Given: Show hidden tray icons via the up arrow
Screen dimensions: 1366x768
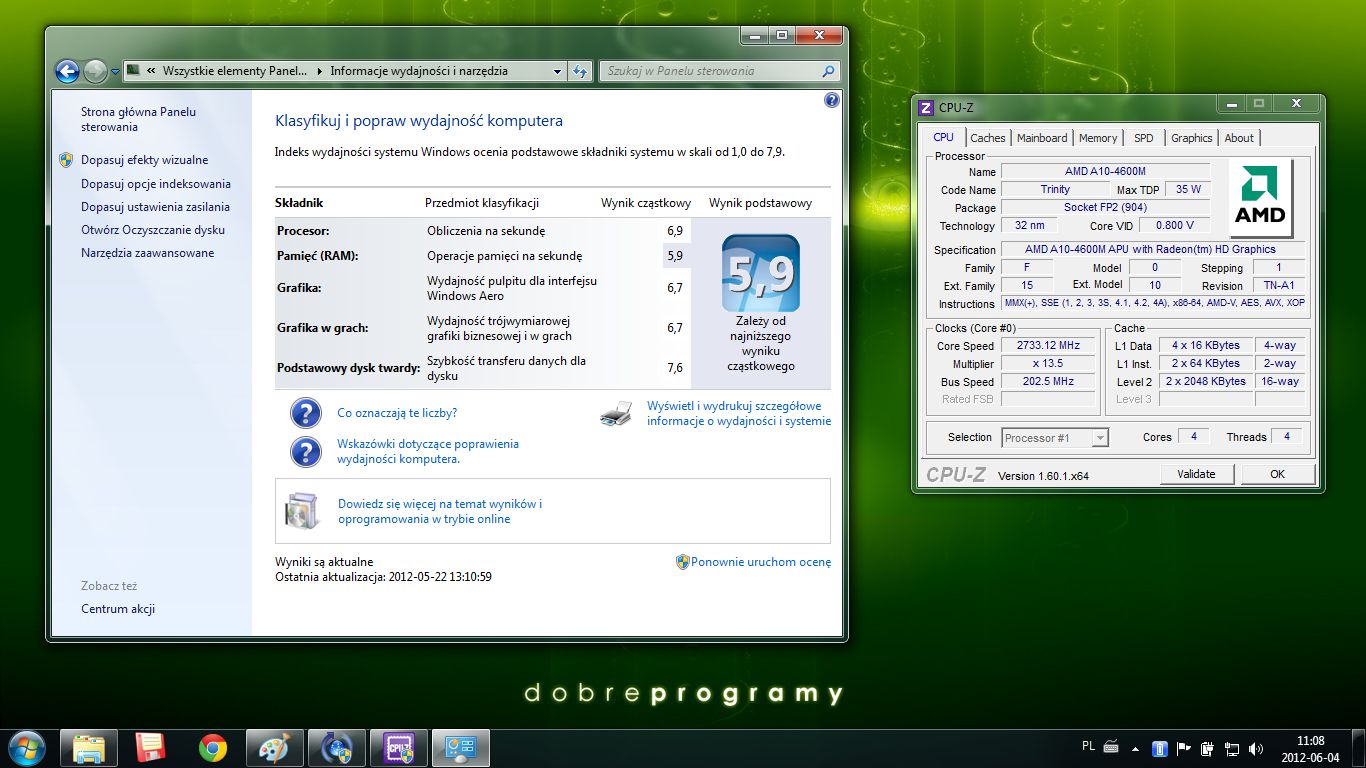Looking at the screenshot, I should (1135, 747).
